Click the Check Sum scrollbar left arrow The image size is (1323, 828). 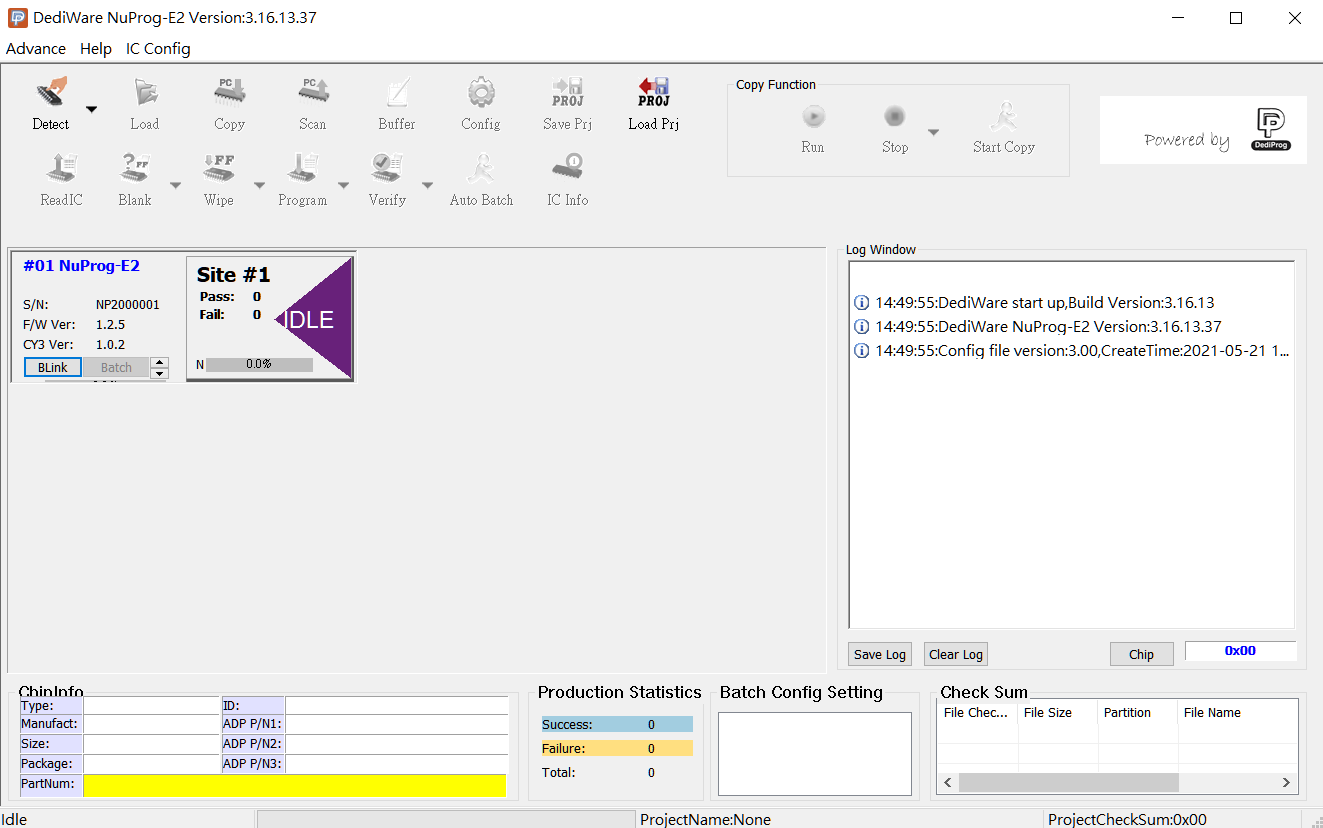[948, 782]
